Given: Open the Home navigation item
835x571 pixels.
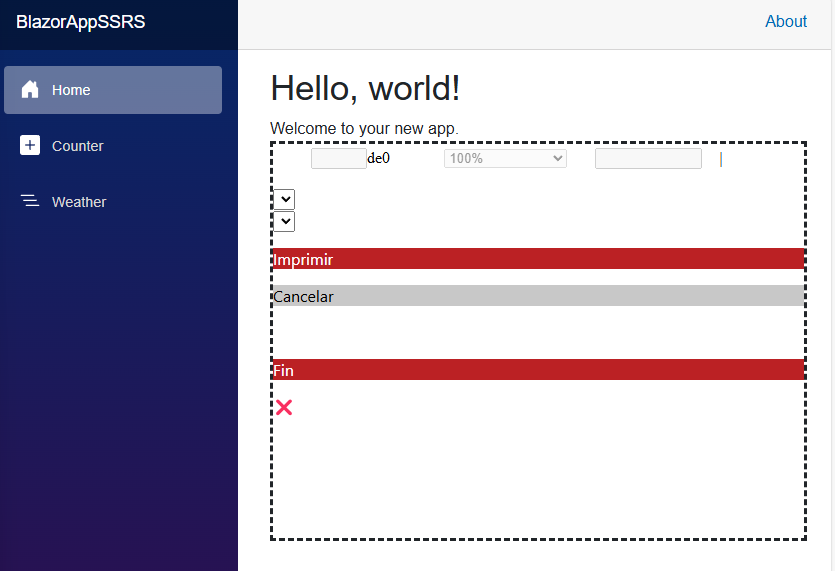Looking at the screenshot, I should point(113,90).
